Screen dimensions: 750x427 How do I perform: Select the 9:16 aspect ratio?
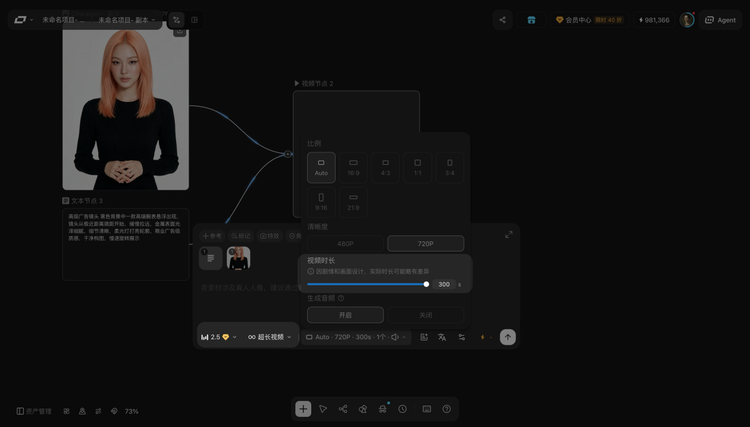[x=321, y=202]
